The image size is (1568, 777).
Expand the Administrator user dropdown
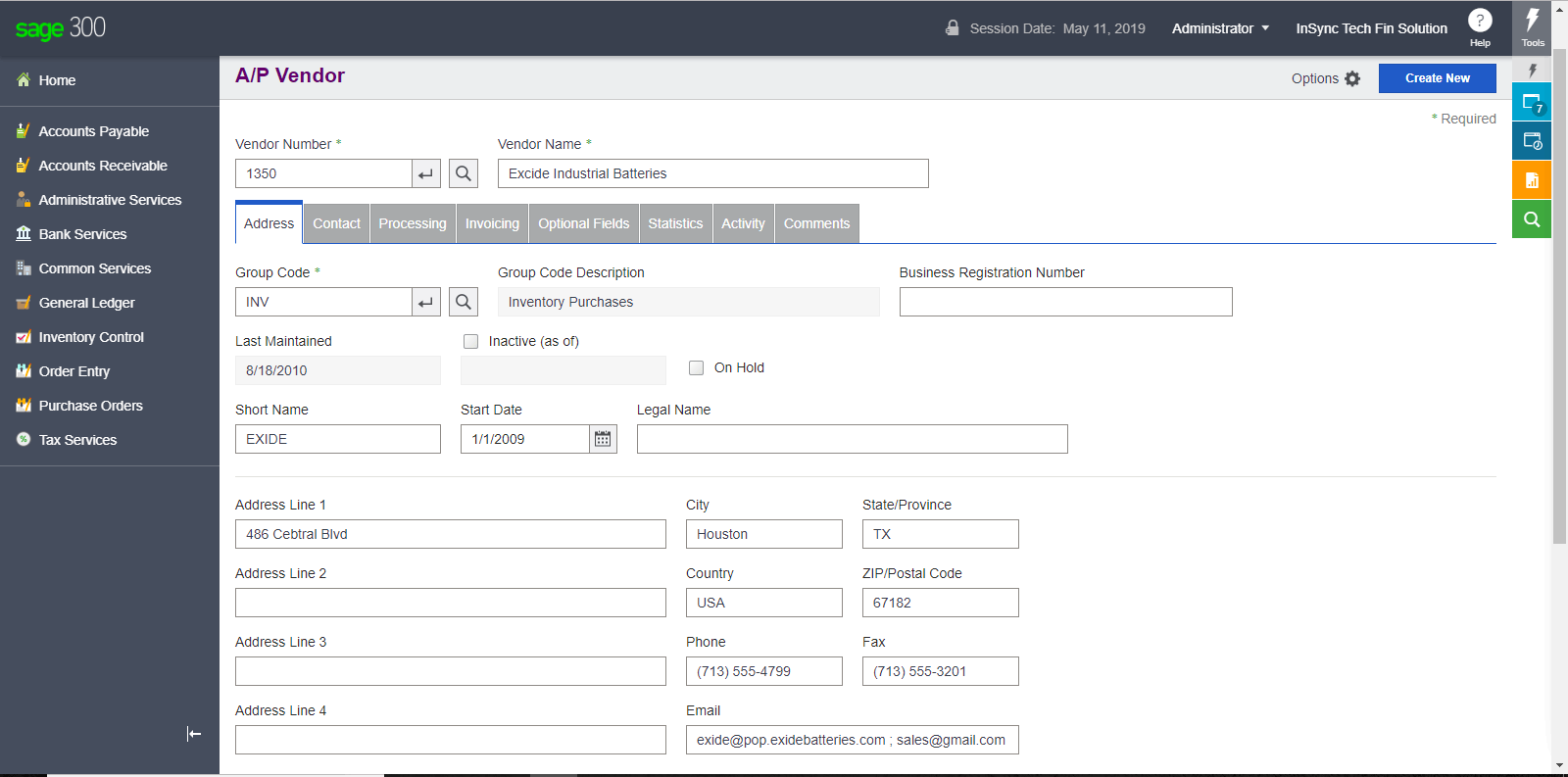(1220, 28)
